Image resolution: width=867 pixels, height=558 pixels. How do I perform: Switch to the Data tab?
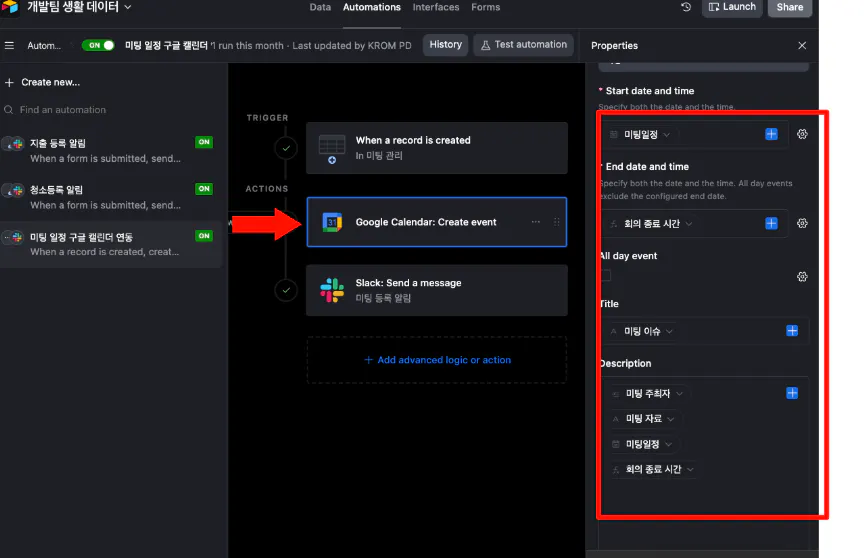point(320,7)
